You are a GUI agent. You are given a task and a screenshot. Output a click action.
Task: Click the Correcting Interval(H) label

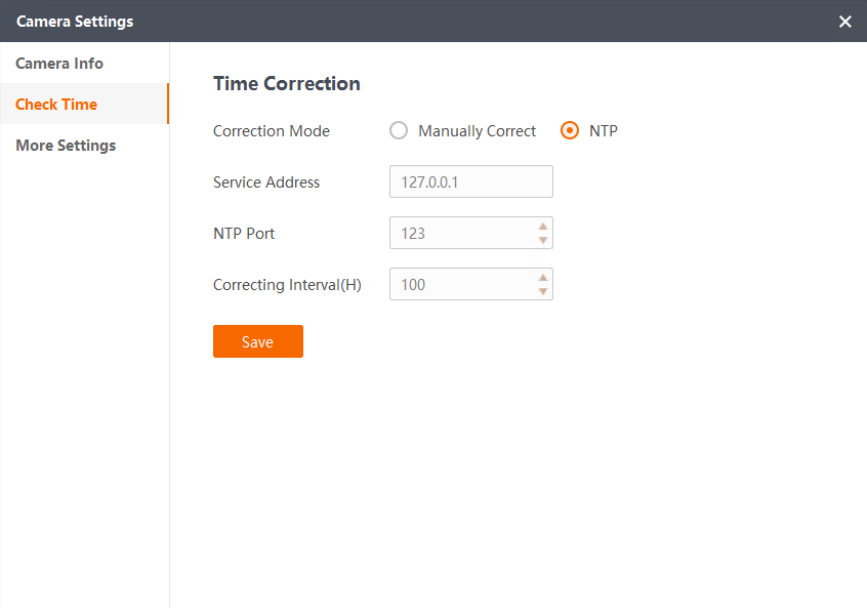click(x=287, y=285)
